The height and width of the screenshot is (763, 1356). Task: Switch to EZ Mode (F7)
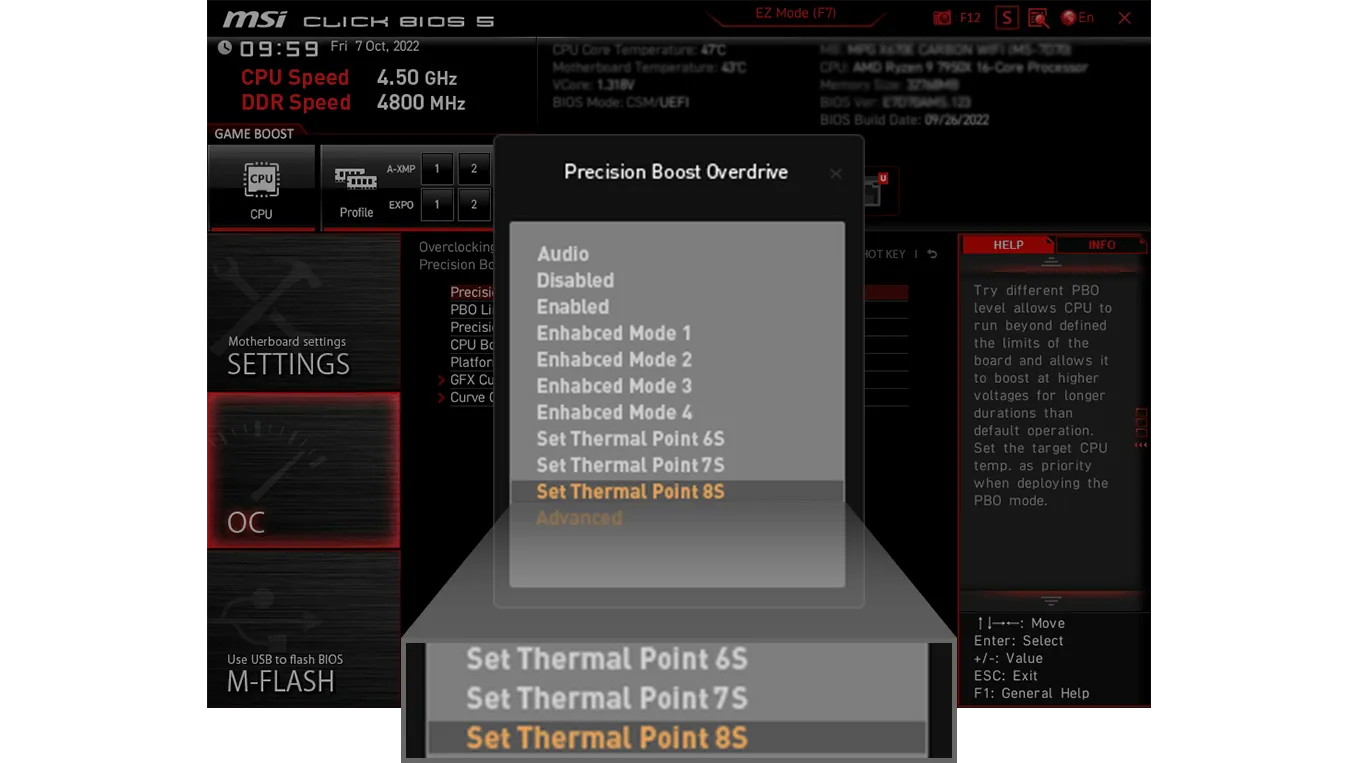tap(795, 14)
